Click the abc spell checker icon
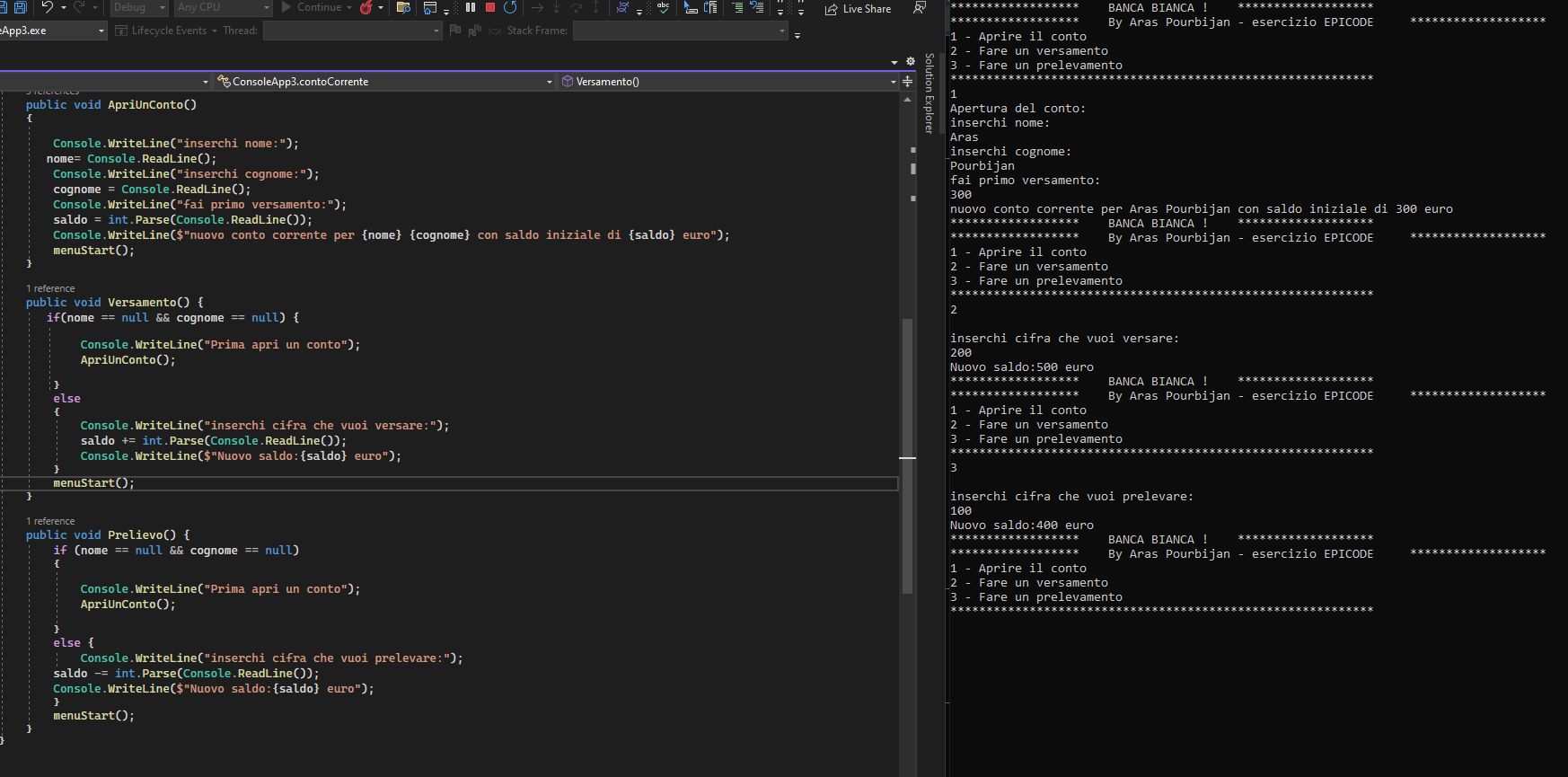 coord(663,7)
